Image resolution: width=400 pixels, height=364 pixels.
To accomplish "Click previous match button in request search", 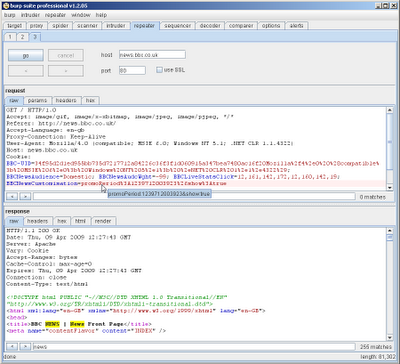I will click(12, 196).
